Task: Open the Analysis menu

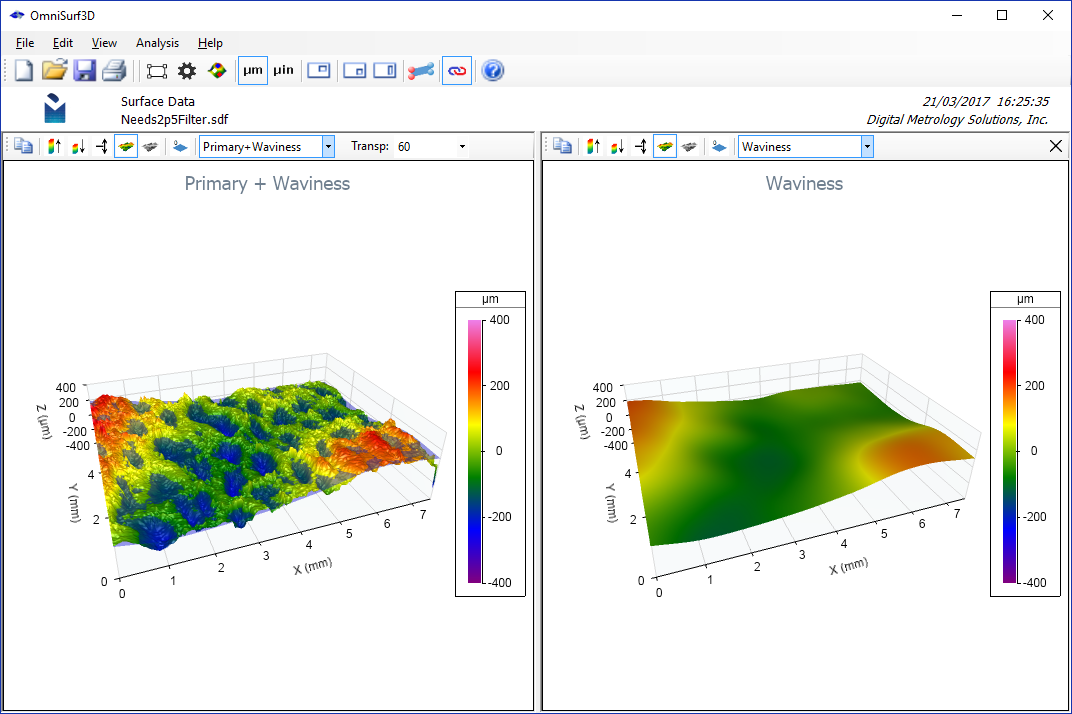Action: [x=157, y=43]
